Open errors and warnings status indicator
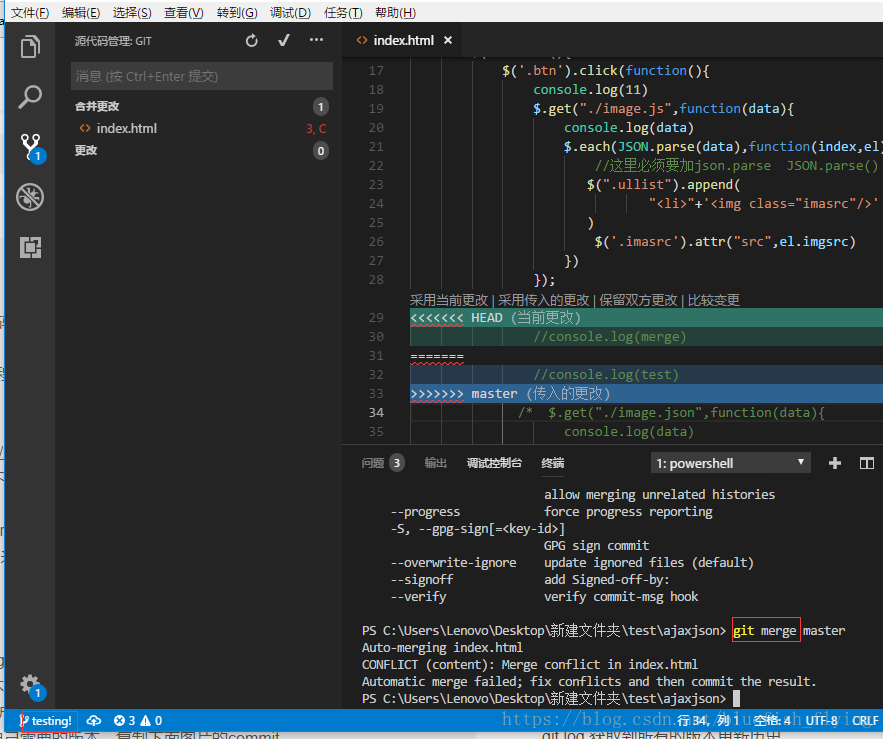Screen dimensions: 883x739 tap(138, 720)
